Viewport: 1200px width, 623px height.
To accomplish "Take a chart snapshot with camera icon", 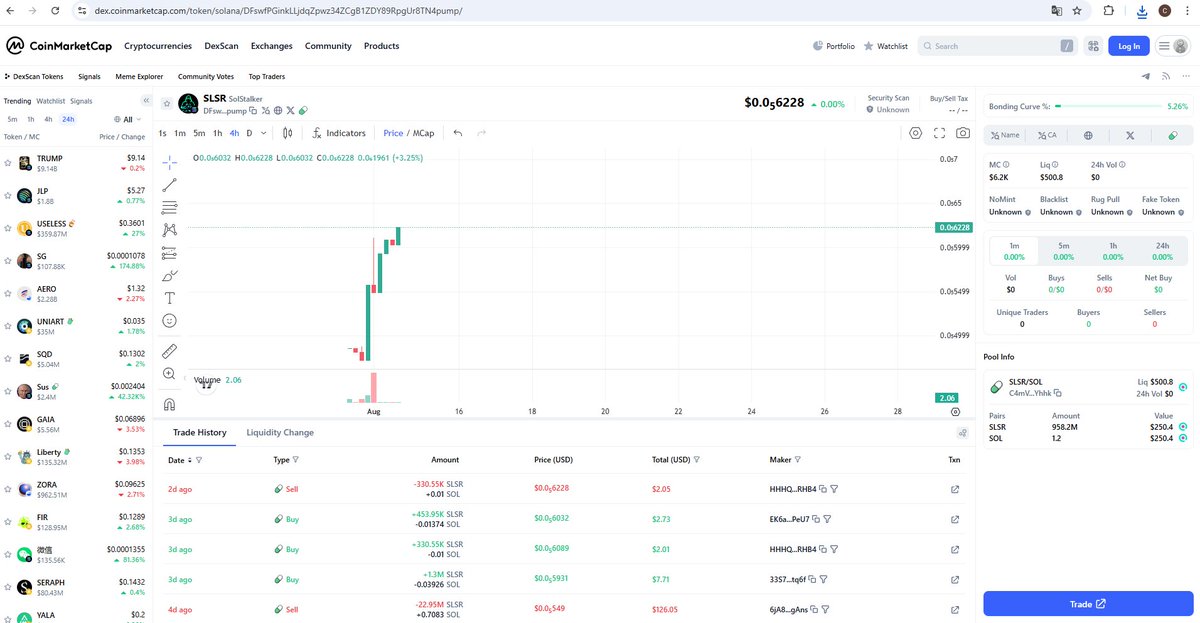I will pyautogui.click(x=963, y=133).
